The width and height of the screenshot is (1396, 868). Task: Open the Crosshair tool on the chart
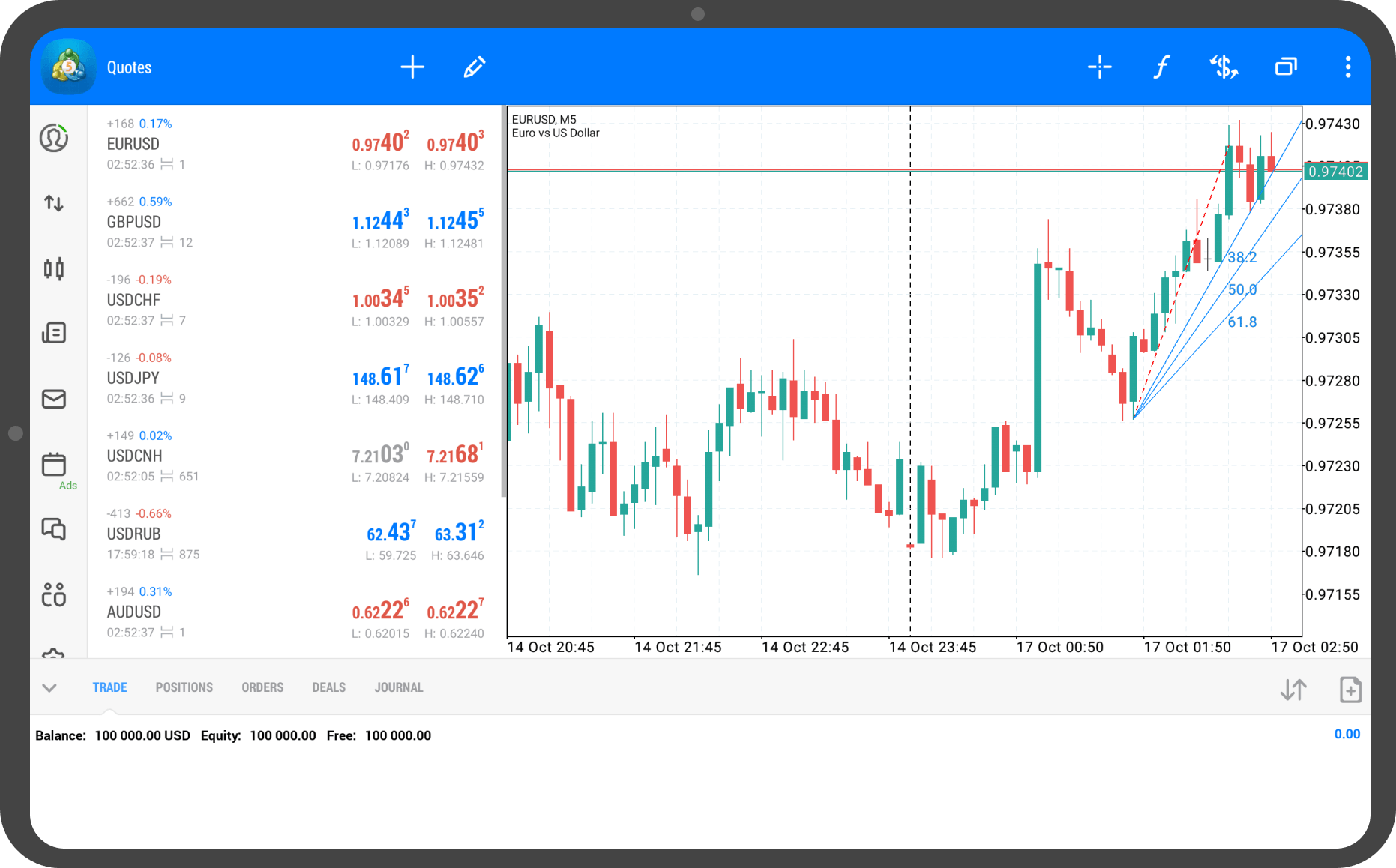[1099, 67]
